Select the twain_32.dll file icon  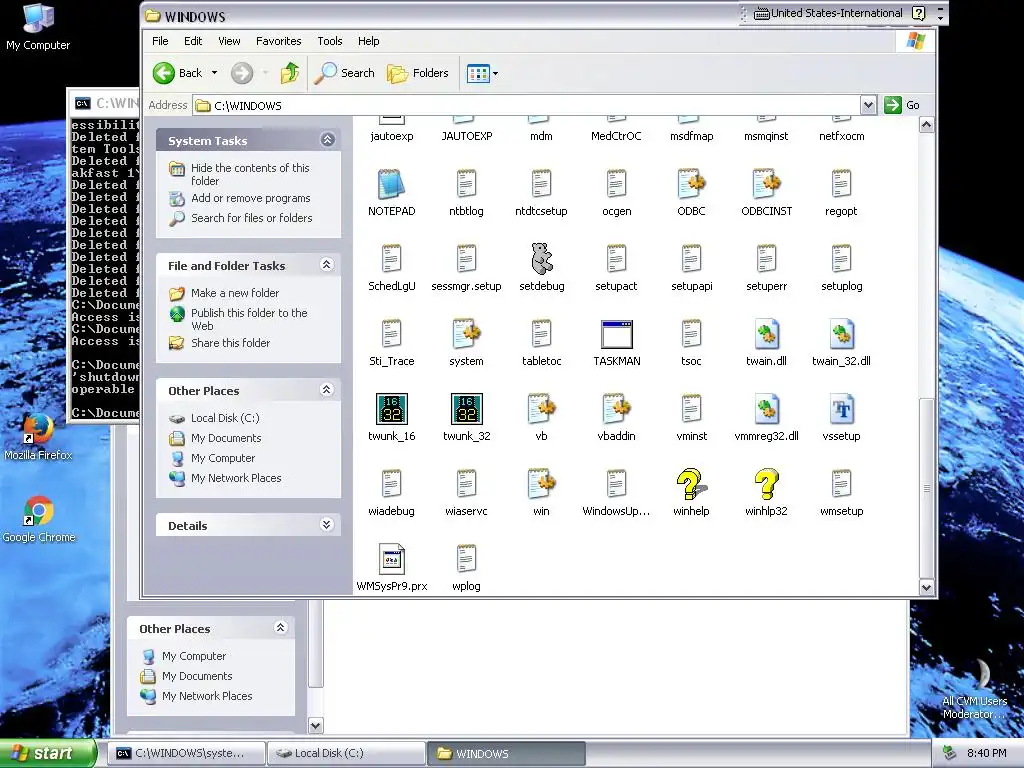(x=841, y=334)
